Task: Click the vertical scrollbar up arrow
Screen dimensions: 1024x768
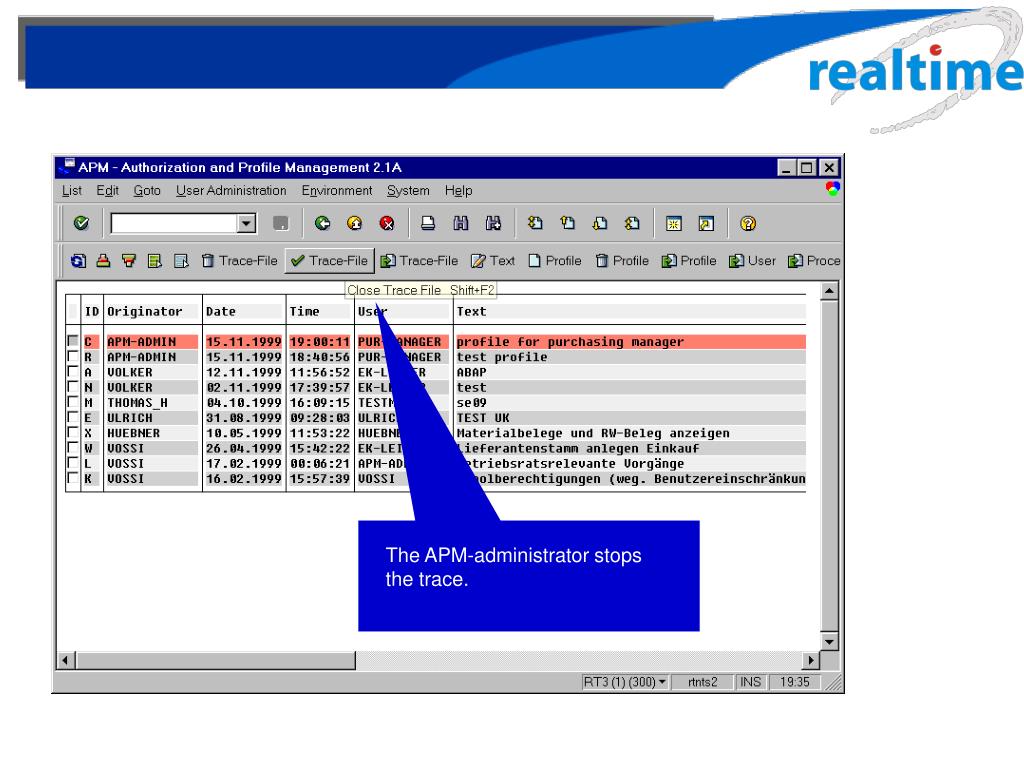Action: click(829, 290)
